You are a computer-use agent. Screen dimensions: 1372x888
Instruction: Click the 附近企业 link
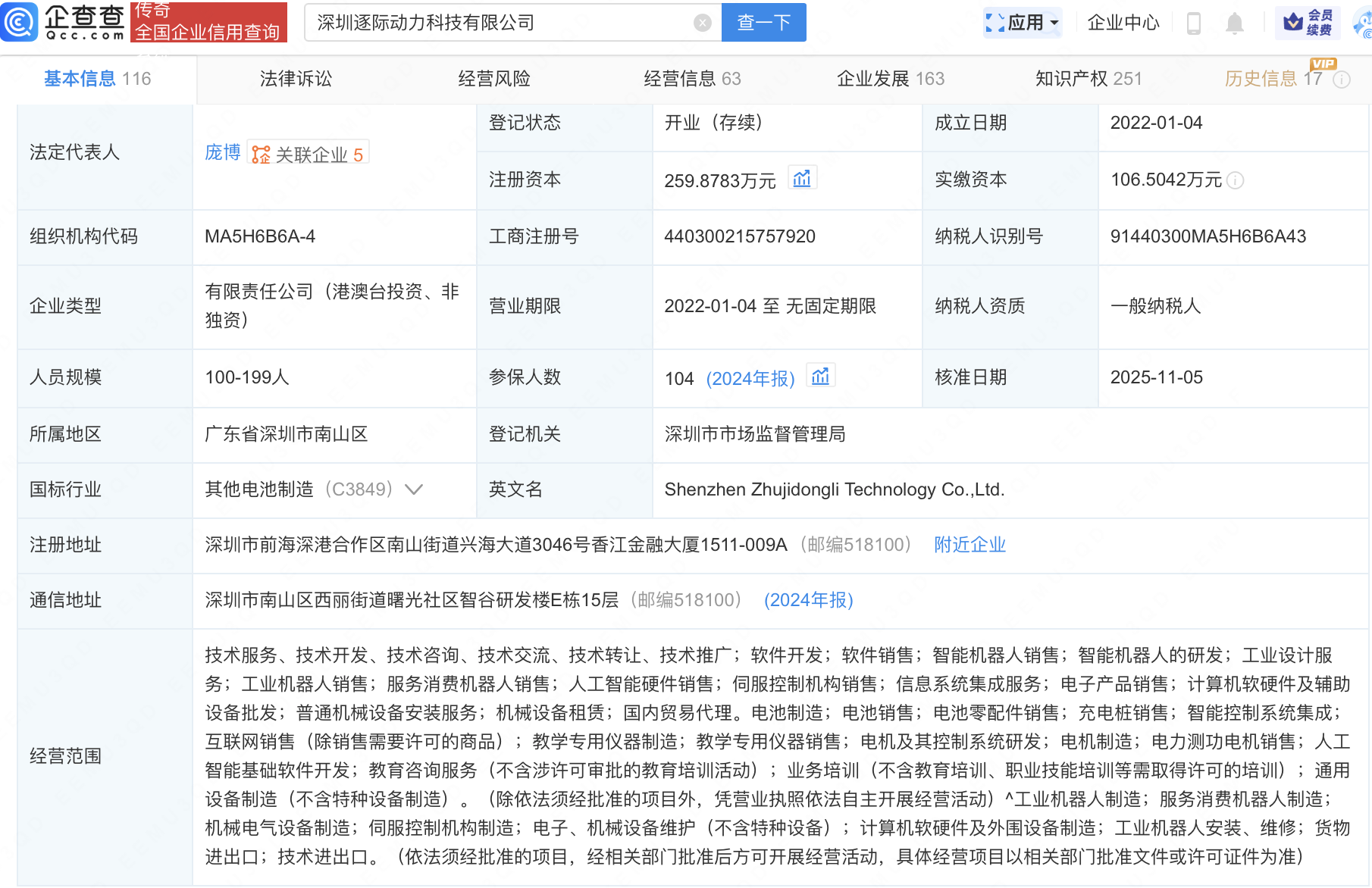(969, 545)
